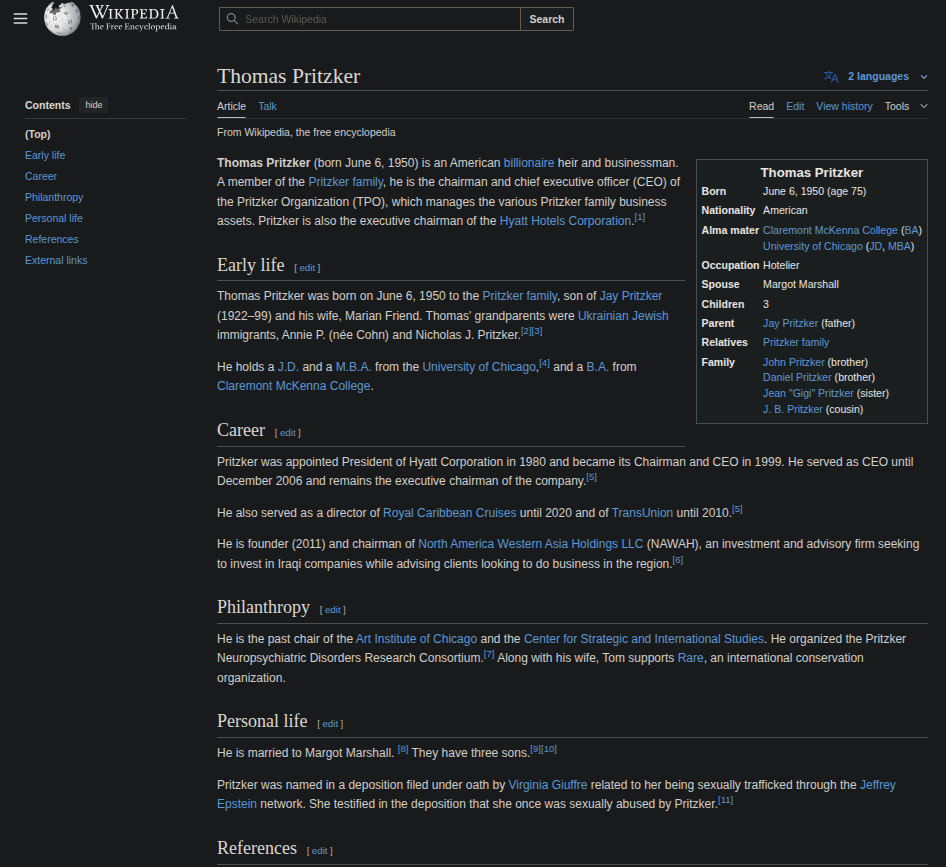946x867 pixels.
Task: Open University of Chicago in infobox
Action: coord(813,246)
